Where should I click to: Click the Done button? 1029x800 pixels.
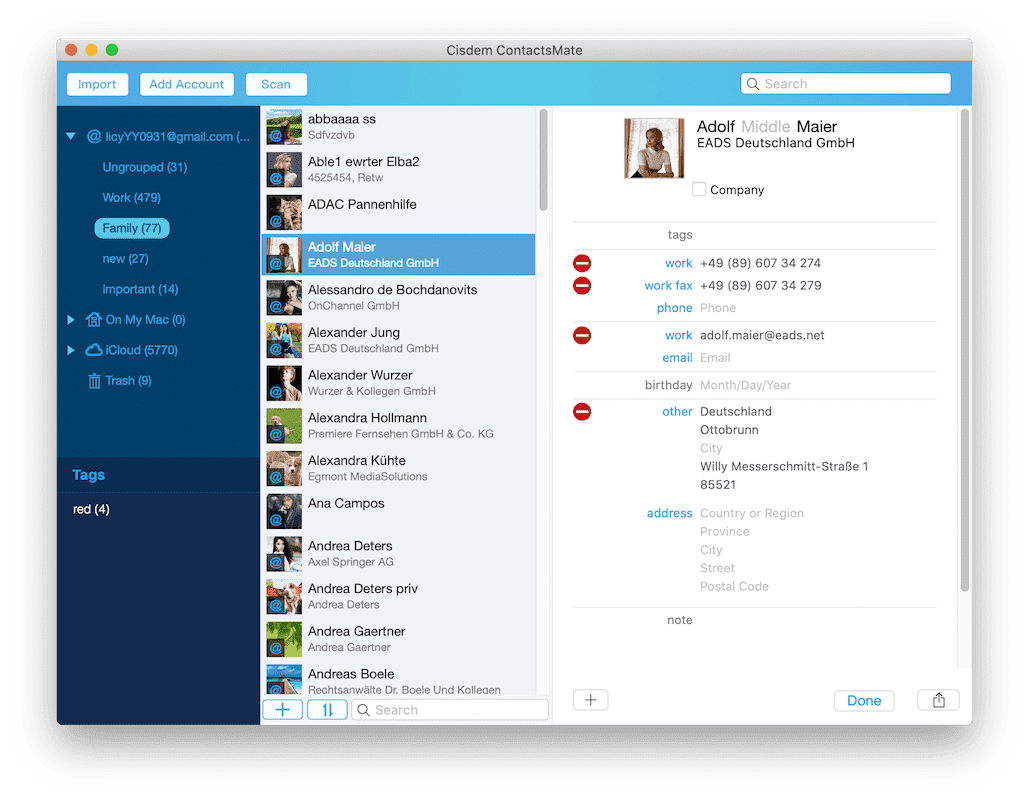tap(864, 700)
